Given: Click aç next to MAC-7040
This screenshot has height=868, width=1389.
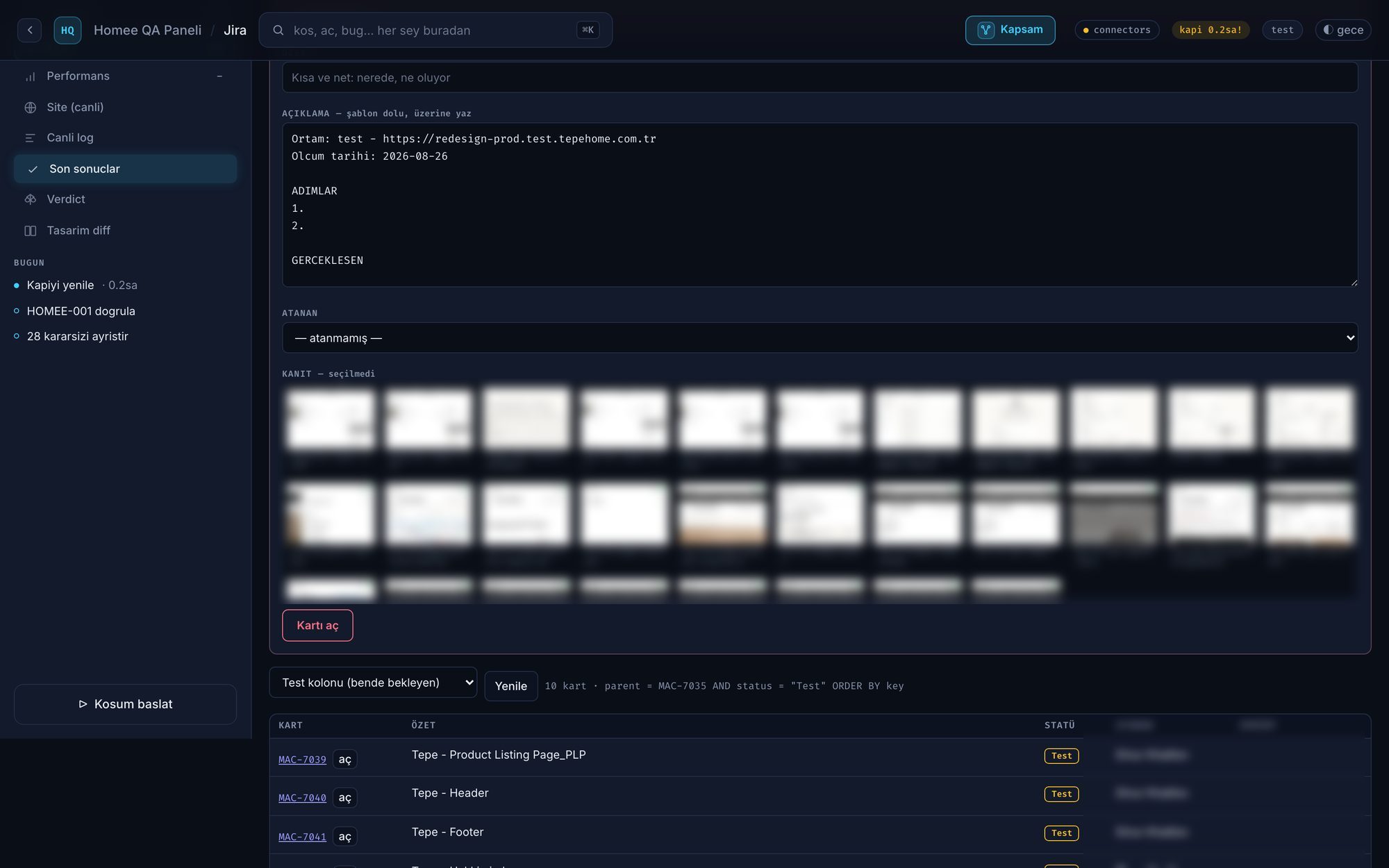Looking at the screenshot, I should tap(344, 798).
